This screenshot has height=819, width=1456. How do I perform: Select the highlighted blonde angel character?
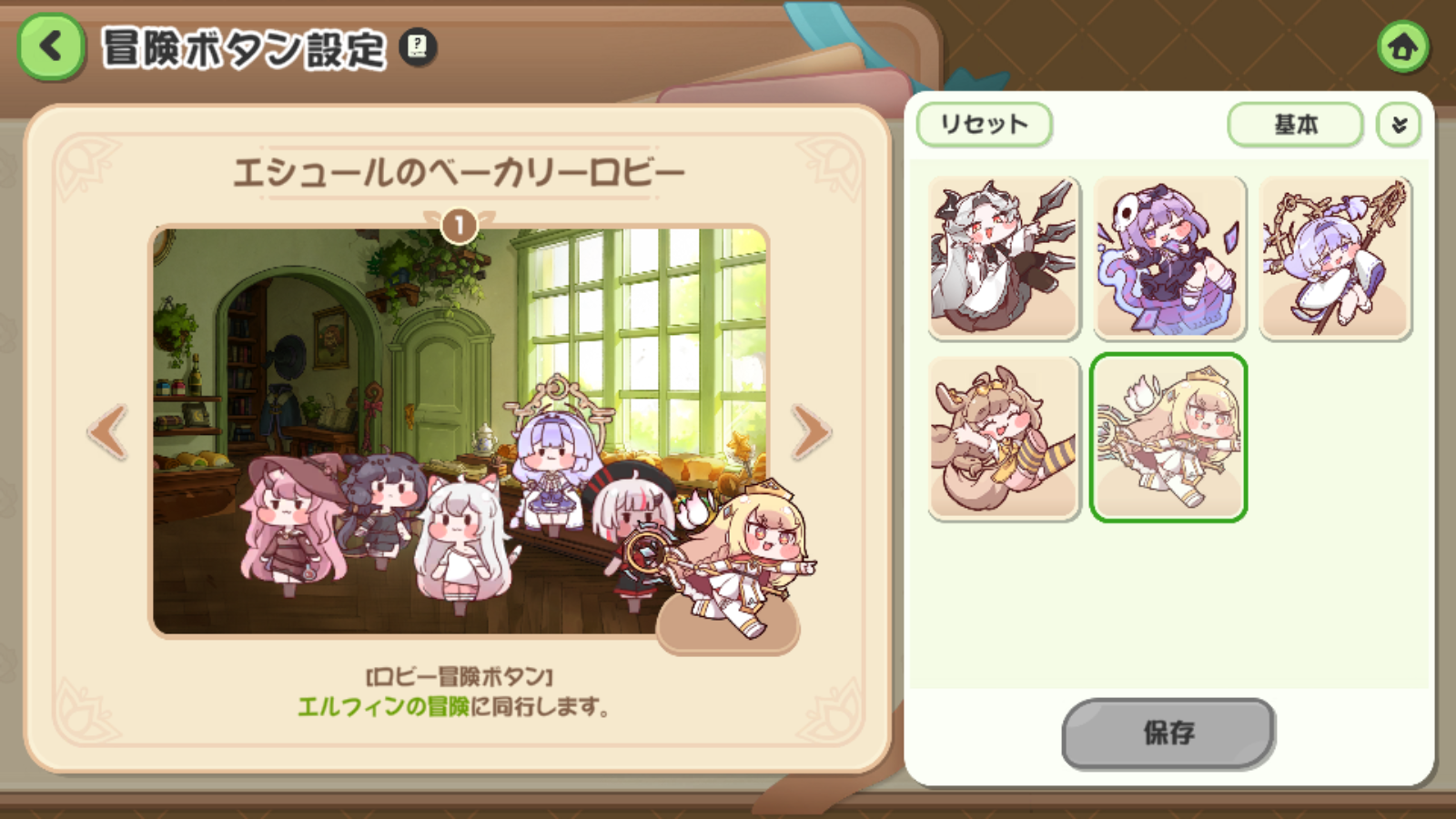click(x=1169, y=439)
